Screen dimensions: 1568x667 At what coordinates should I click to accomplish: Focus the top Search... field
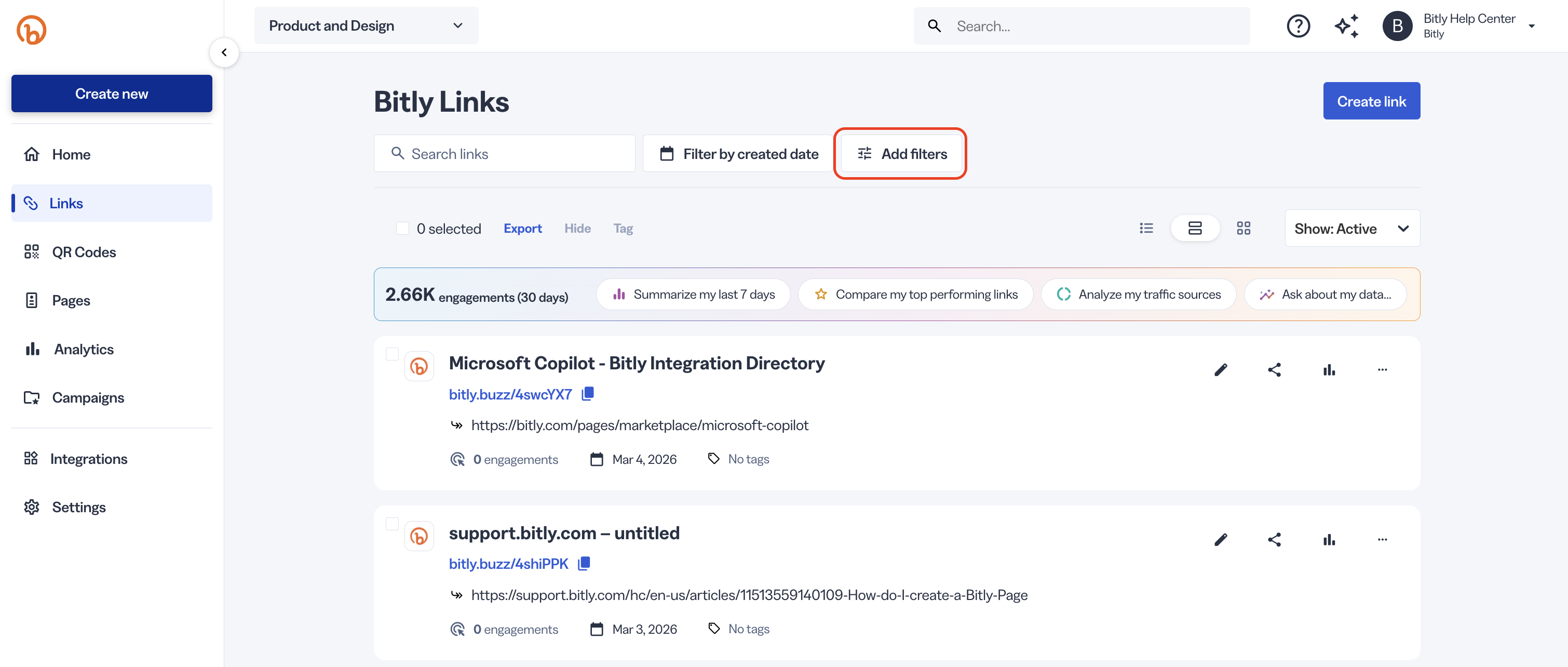click(x=1082, y=26)
